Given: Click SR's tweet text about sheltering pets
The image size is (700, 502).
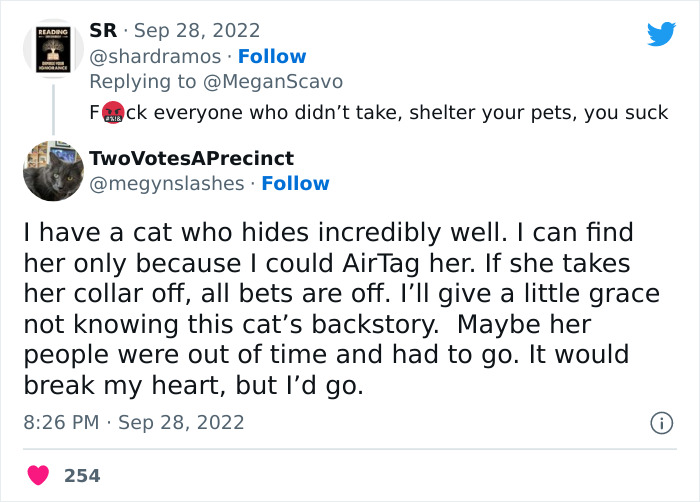Looking at the screenshot, I should pos(390,113).
